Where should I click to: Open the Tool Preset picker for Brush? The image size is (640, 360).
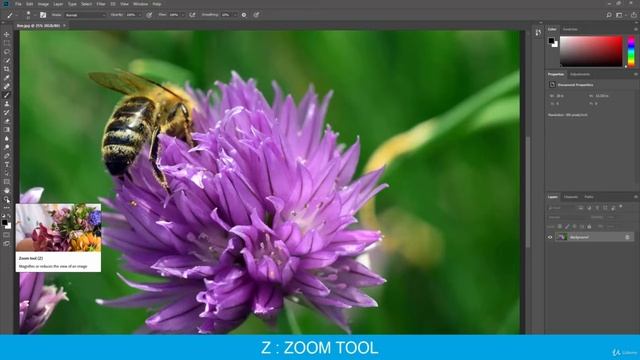click(x=11, y=15)
